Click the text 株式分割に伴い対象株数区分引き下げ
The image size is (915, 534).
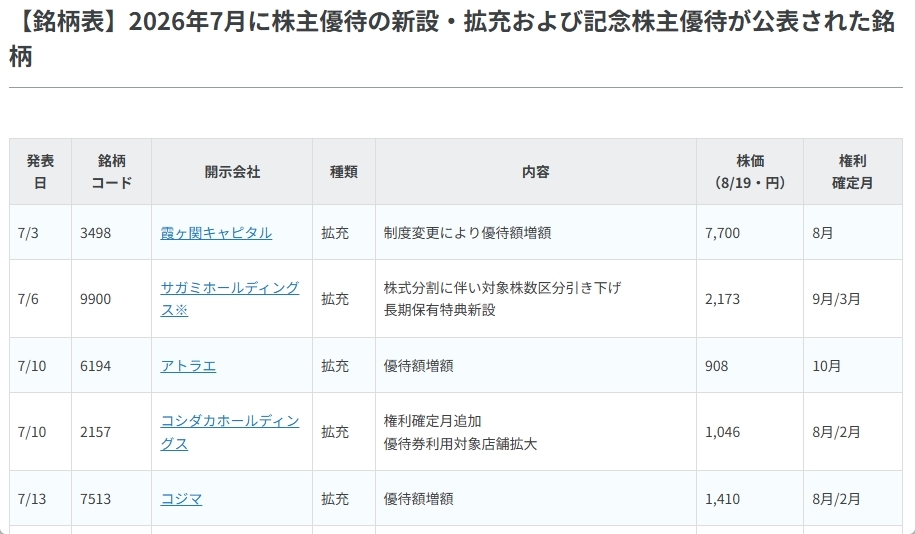pos(502,288)
